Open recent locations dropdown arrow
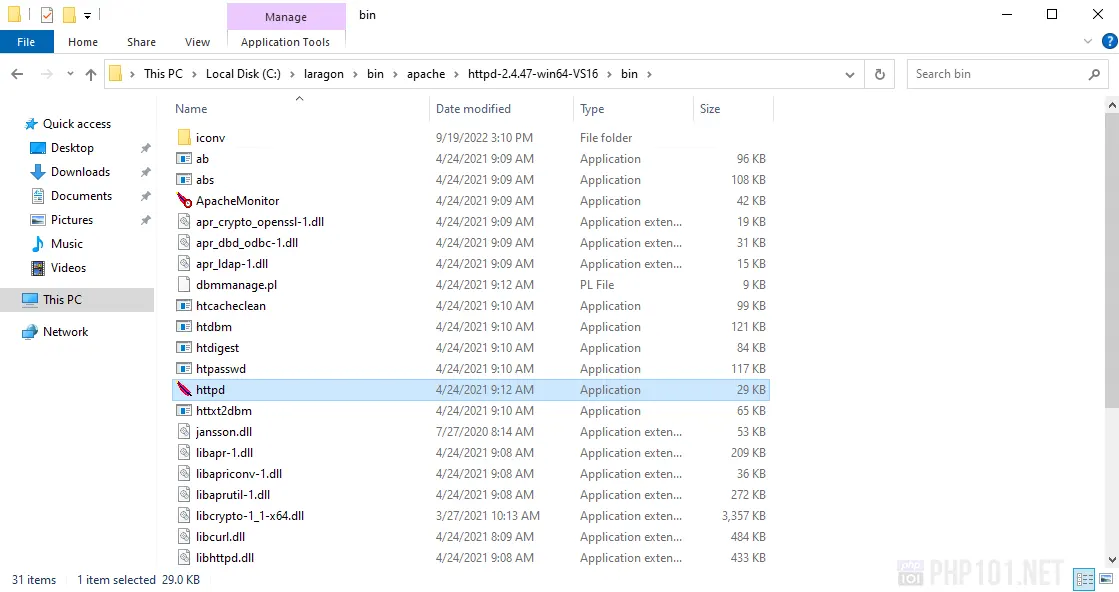 pyautogui.click(x=69, y=74)
